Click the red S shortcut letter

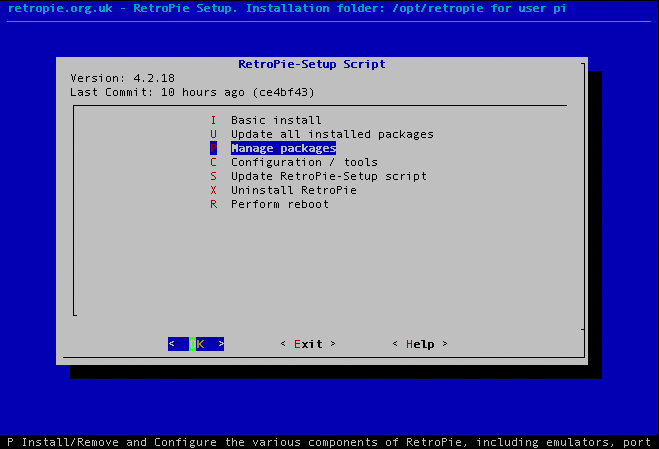click(214, 176)
